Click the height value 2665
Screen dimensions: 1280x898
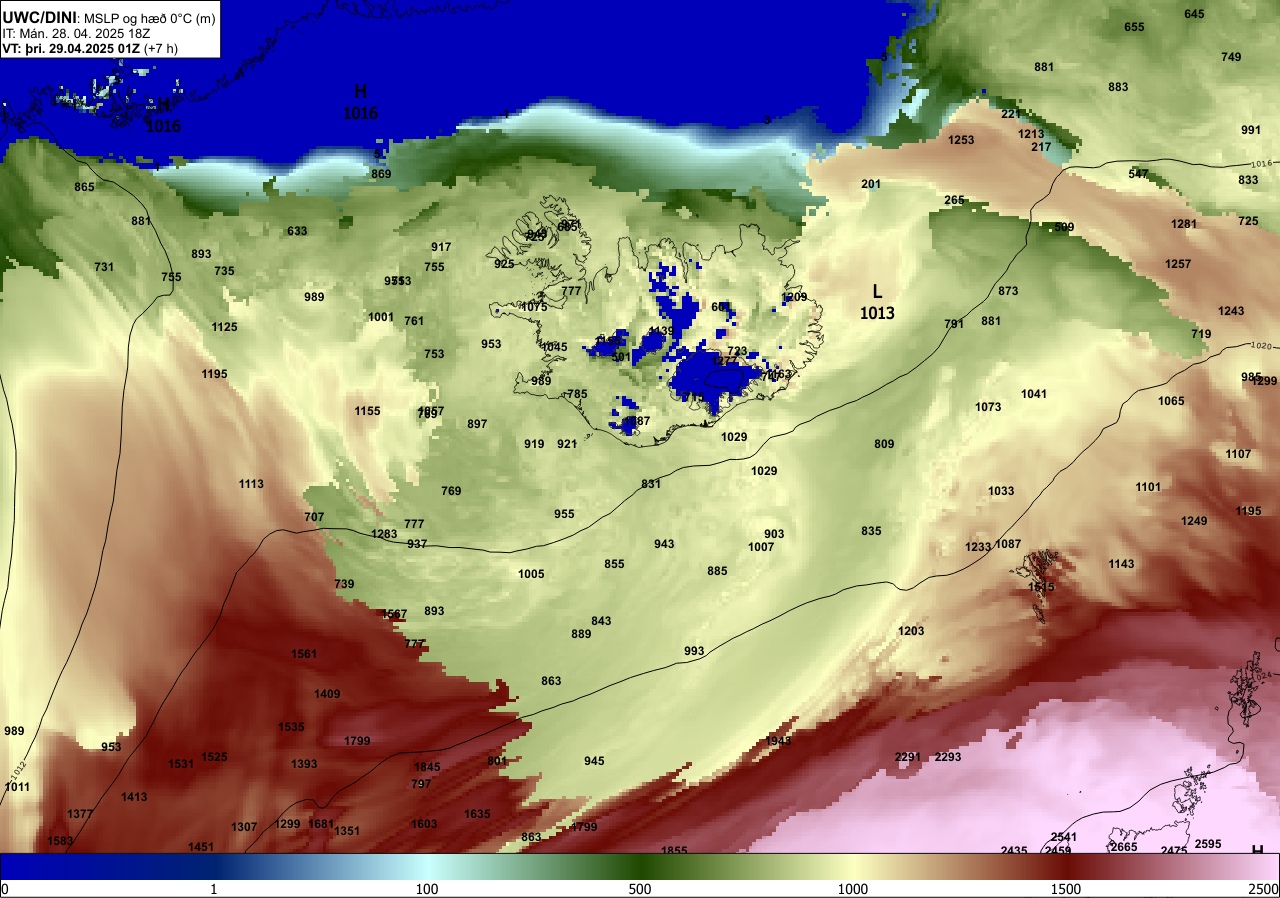(1124, 847)
